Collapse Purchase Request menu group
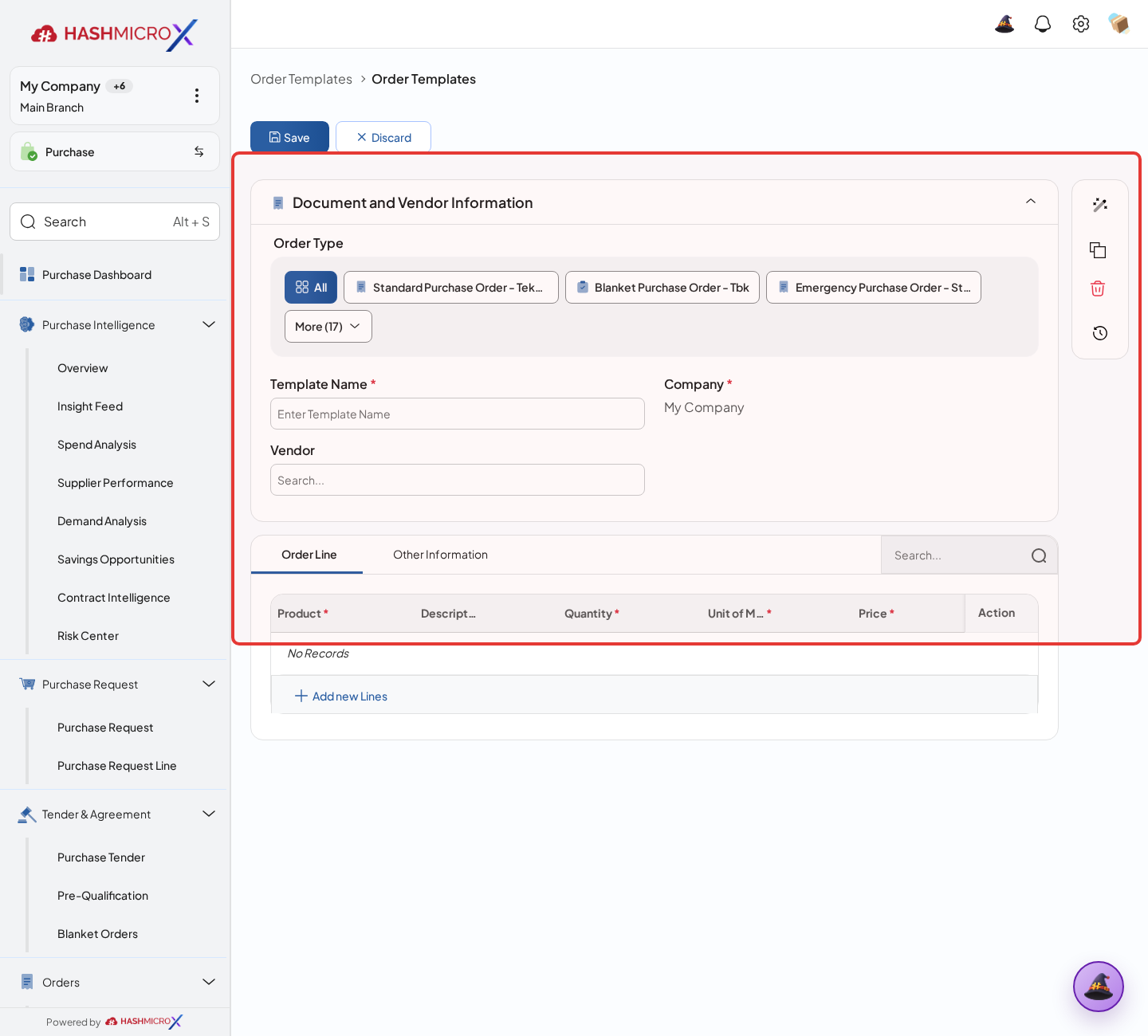Image resolution: width=1148 pixels, height=1036 pixels. [x=209, y=684]
